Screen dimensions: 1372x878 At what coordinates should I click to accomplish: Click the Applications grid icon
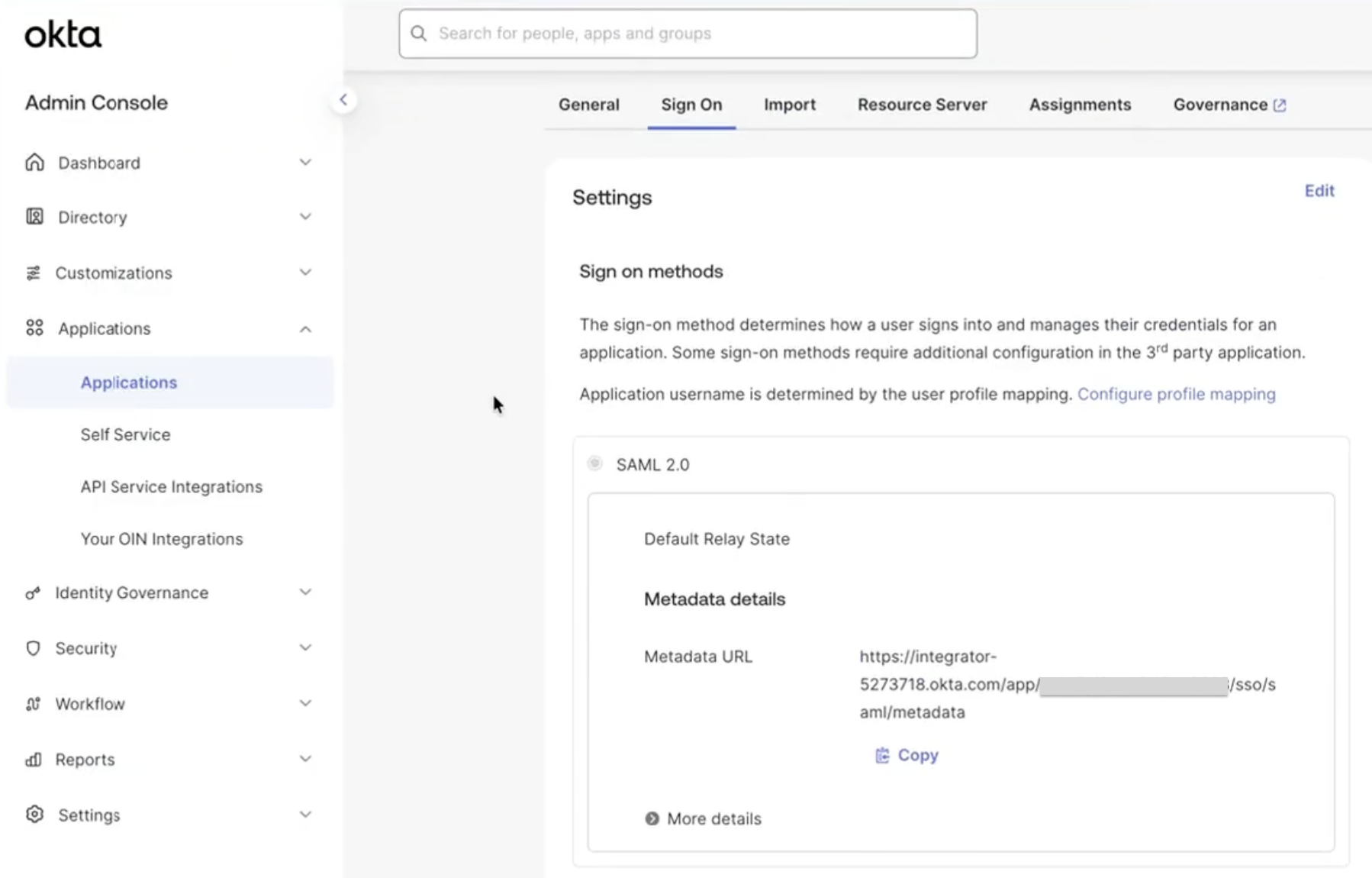(34, 328)
